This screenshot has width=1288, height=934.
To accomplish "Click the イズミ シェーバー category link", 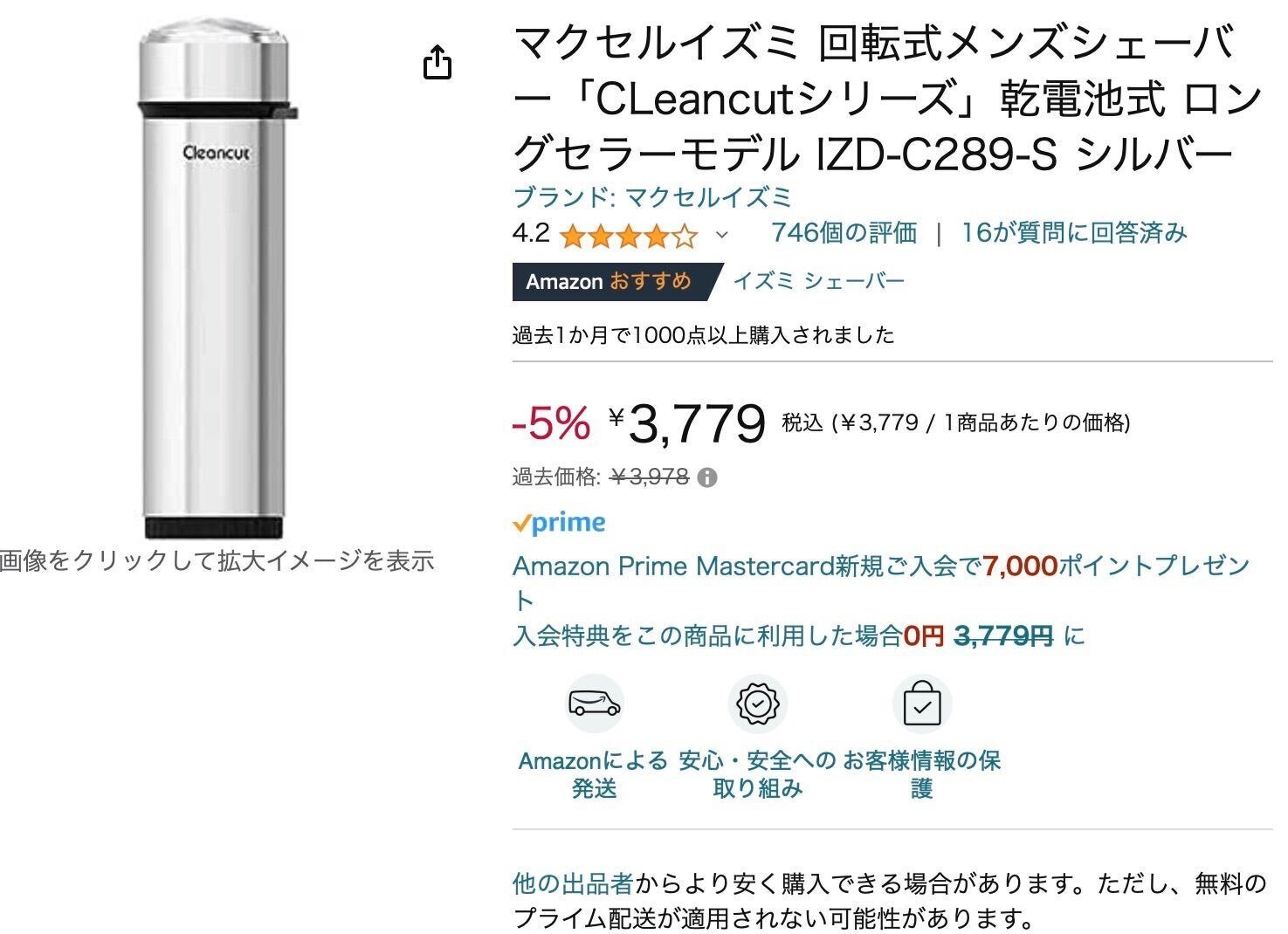I will pos(818,281).
